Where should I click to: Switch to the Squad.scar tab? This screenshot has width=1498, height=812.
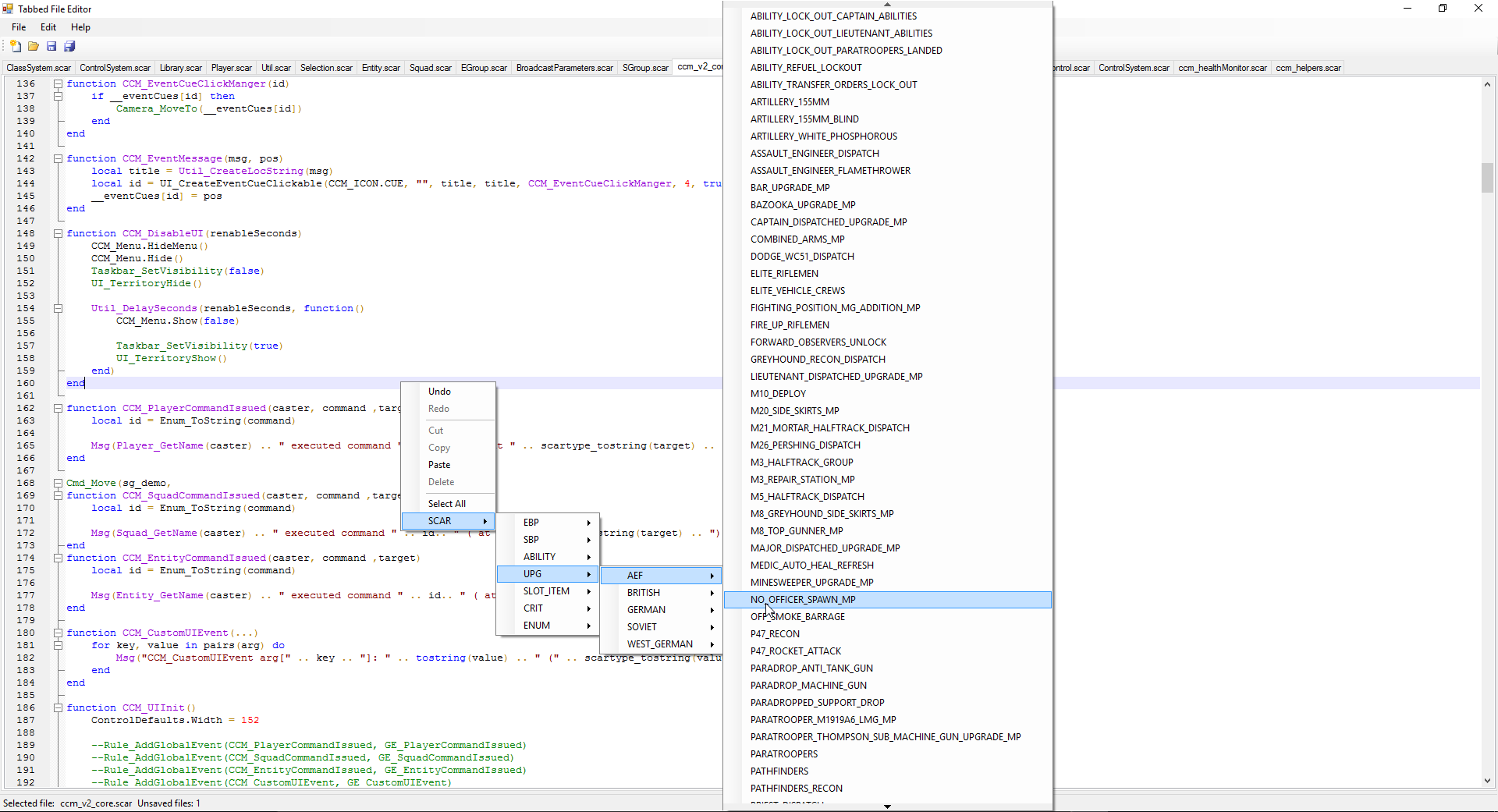[x=431, y=68]
